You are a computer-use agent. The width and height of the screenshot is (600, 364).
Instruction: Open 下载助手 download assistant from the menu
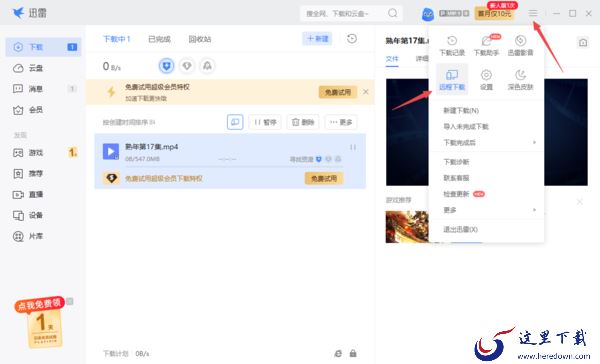click(486, 45)
